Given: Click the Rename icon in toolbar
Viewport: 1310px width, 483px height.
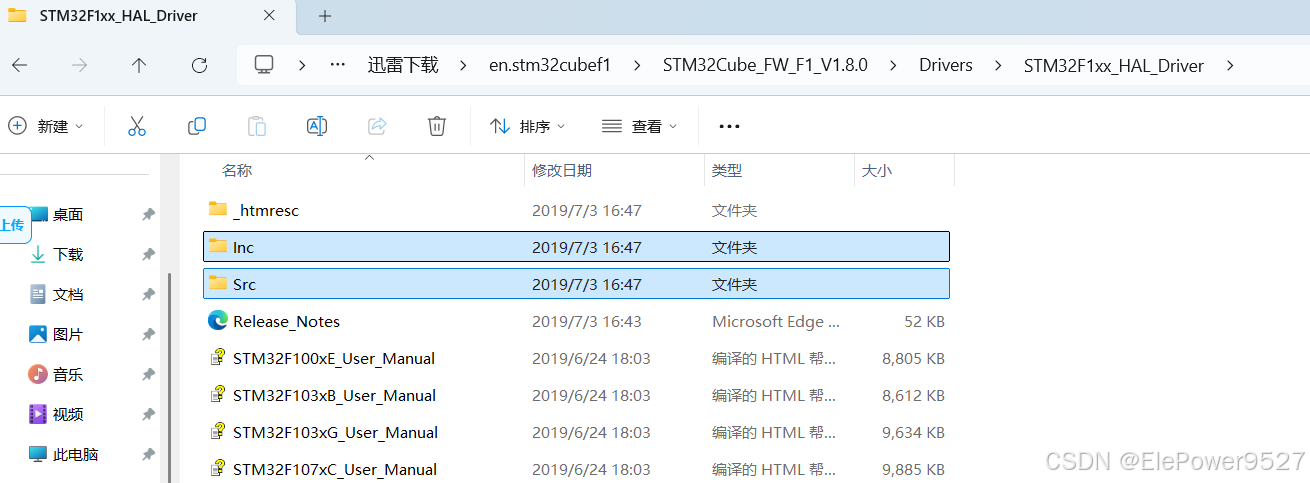Looking at the screenshot, I should (317, 126).
